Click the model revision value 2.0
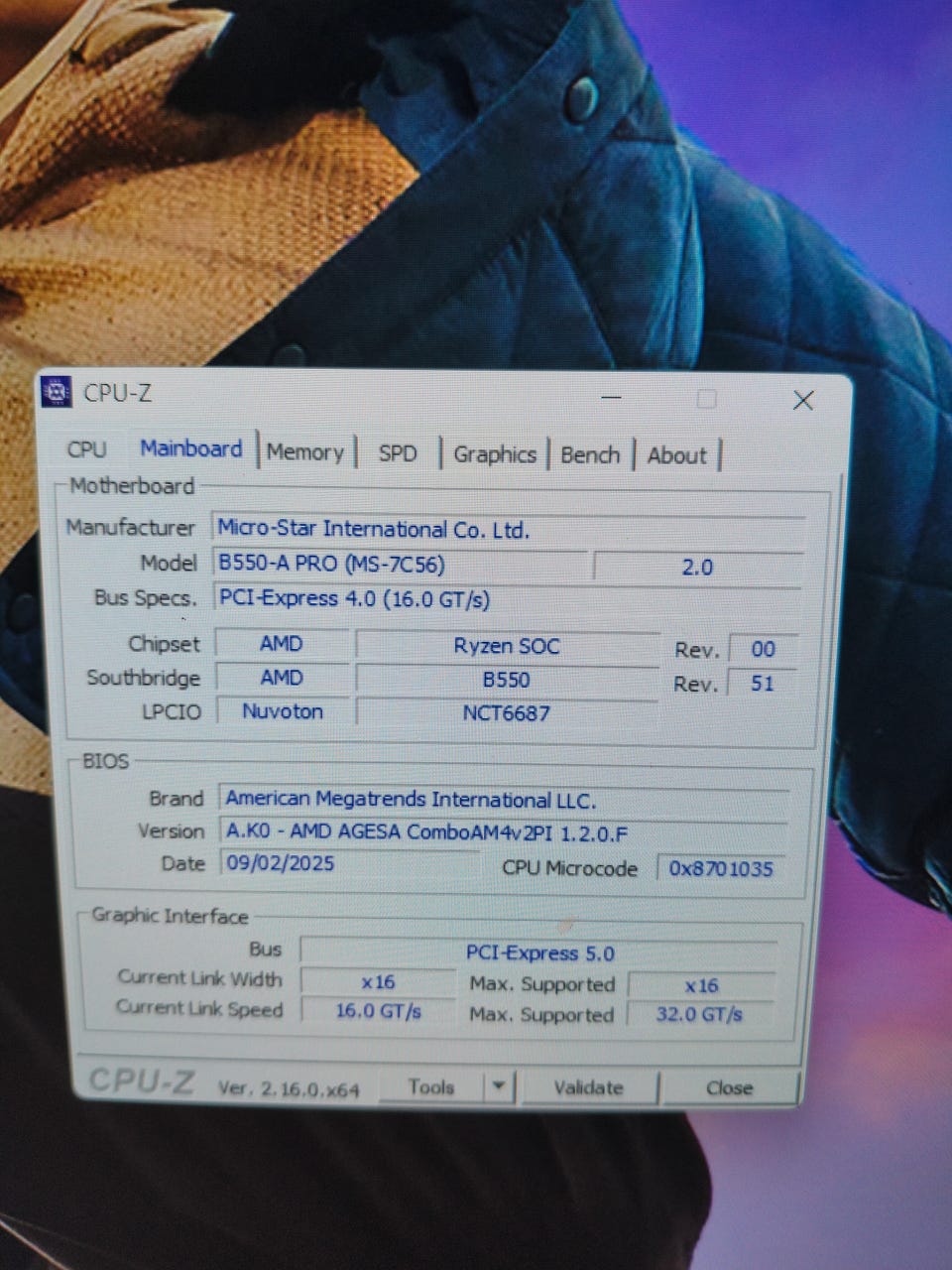952x1270 pixels. (x=697, y=567)
